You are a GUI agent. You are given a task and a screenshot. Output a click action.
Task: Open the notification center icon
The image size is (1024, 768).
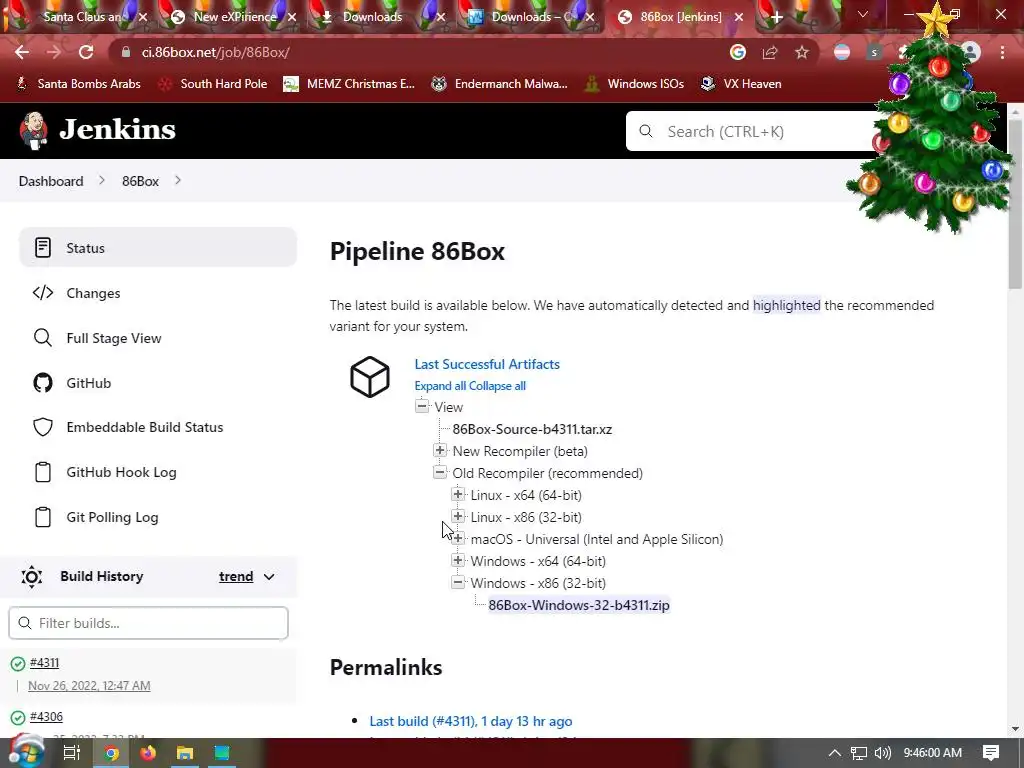pyautogui.click(x=991, y=753)
